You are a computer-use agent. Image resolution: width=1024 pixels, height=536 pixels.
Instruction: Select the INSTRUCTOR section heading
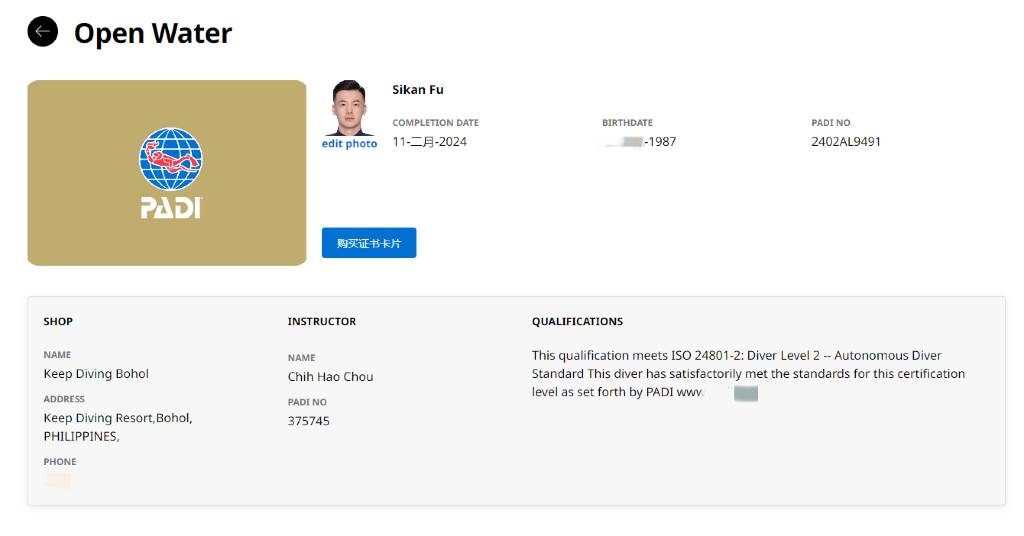coord(322,321)
